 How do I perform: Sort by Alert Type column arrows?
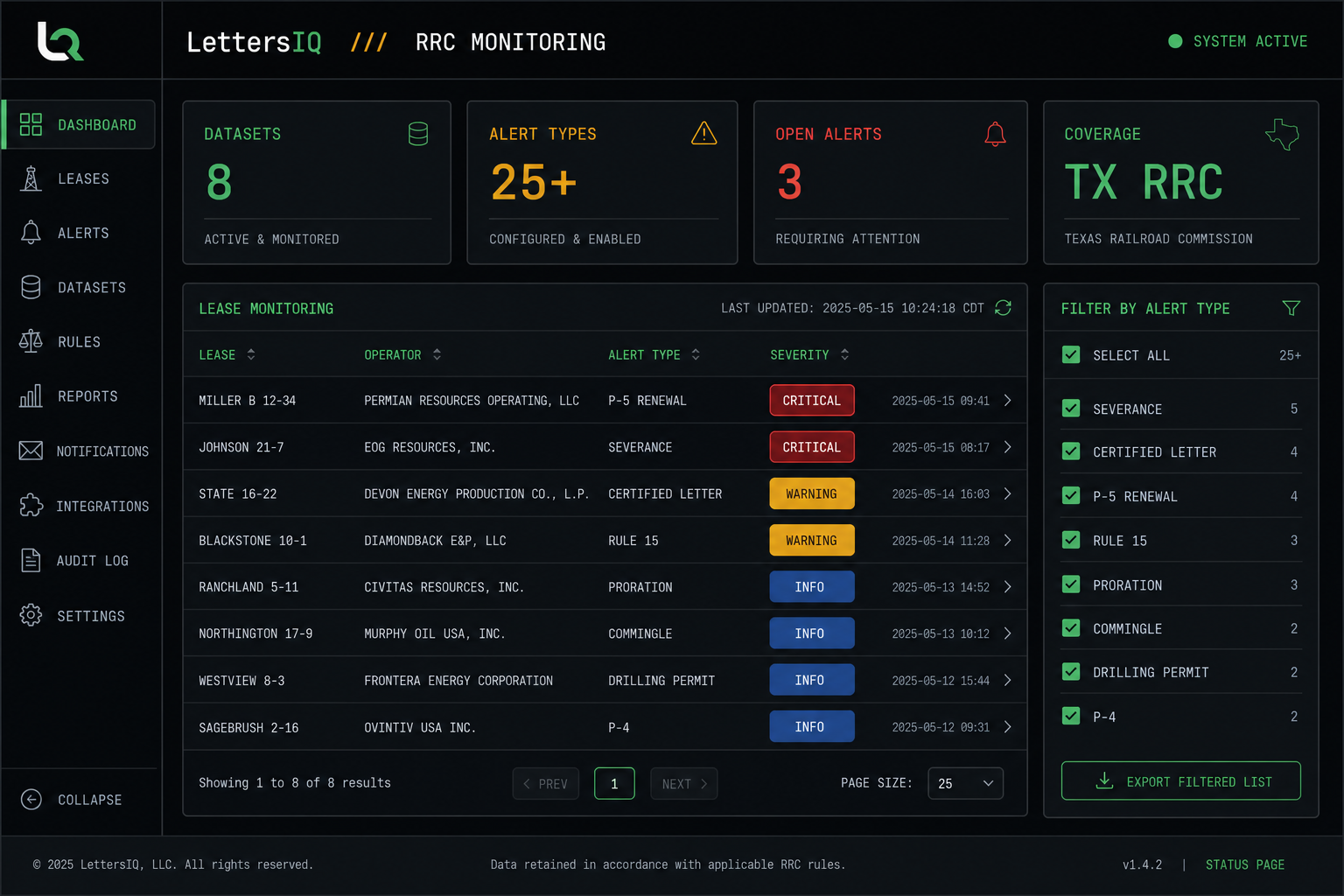[x=696, y=354]
